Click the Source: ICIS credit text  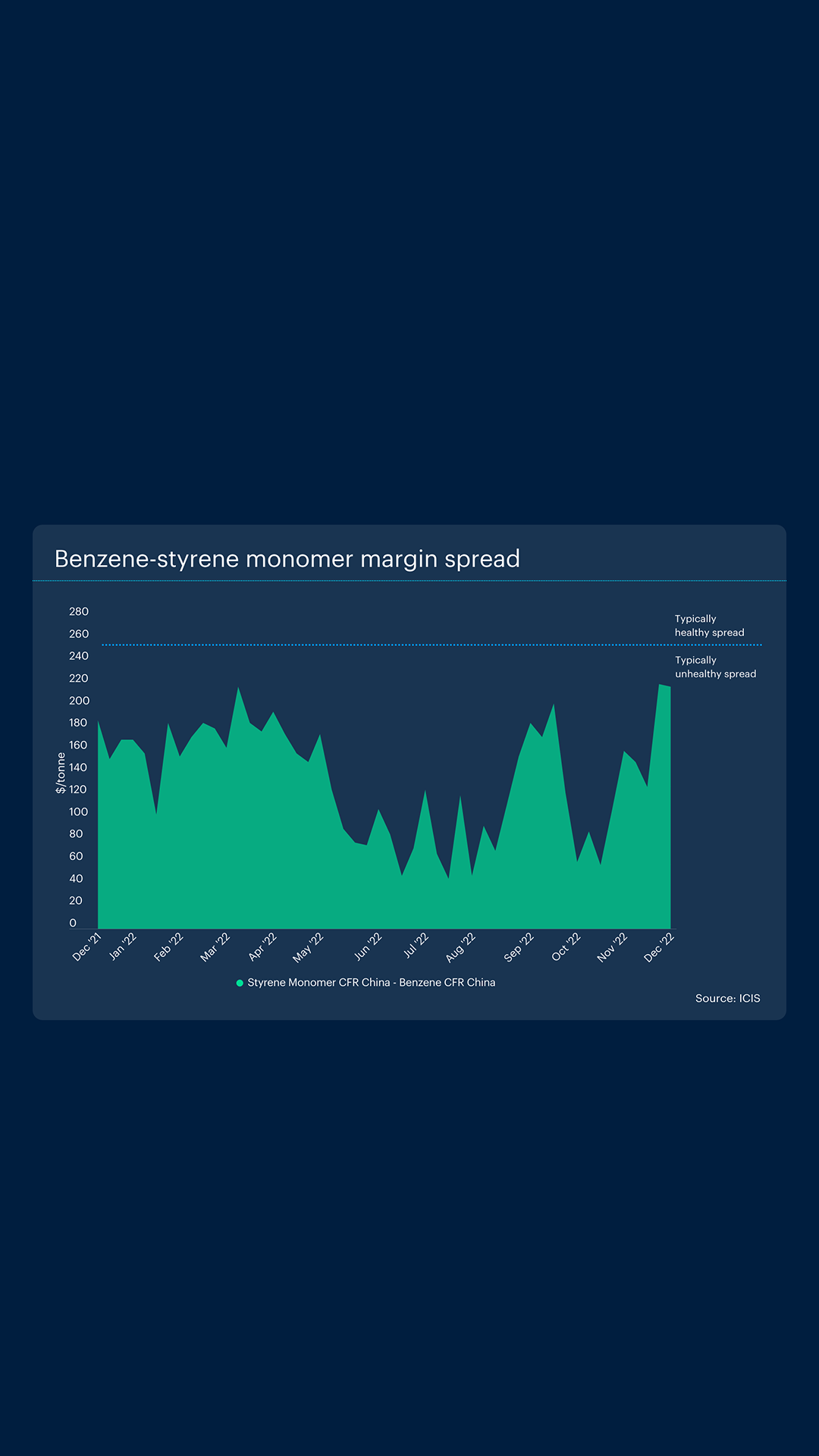click(x=727, y=999)
